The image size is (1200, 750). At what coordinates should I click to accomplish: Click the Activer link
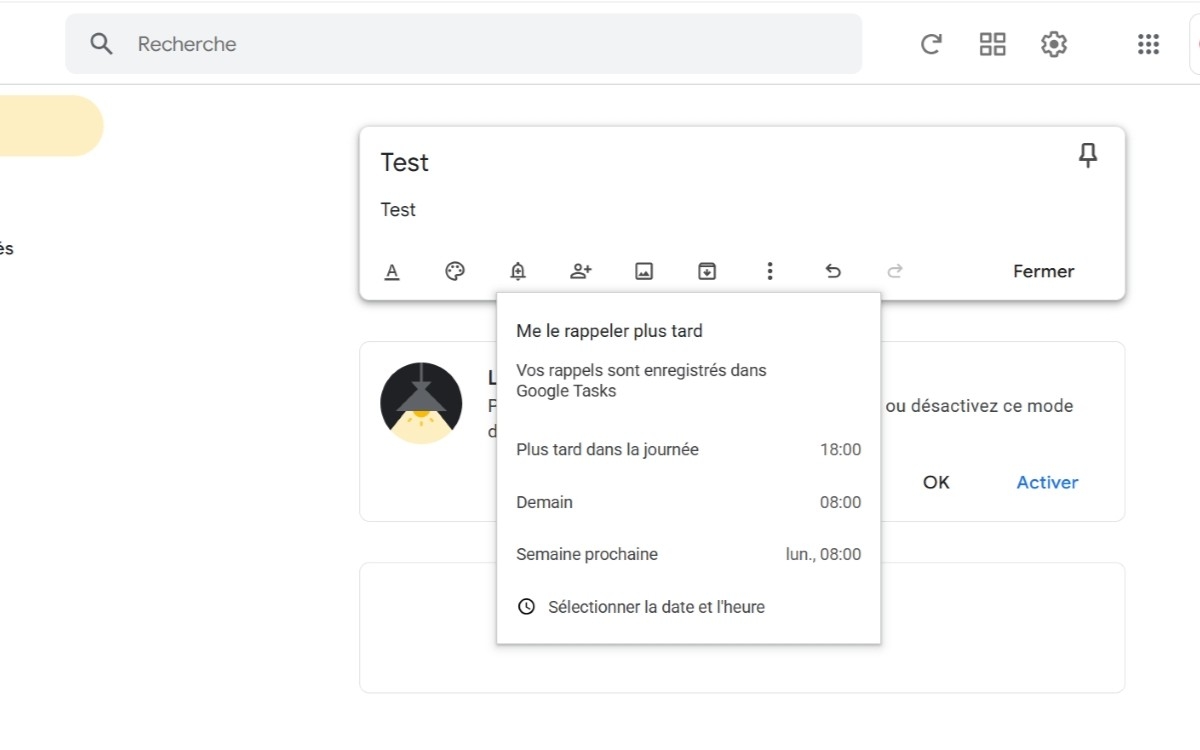click(1046, 482)
